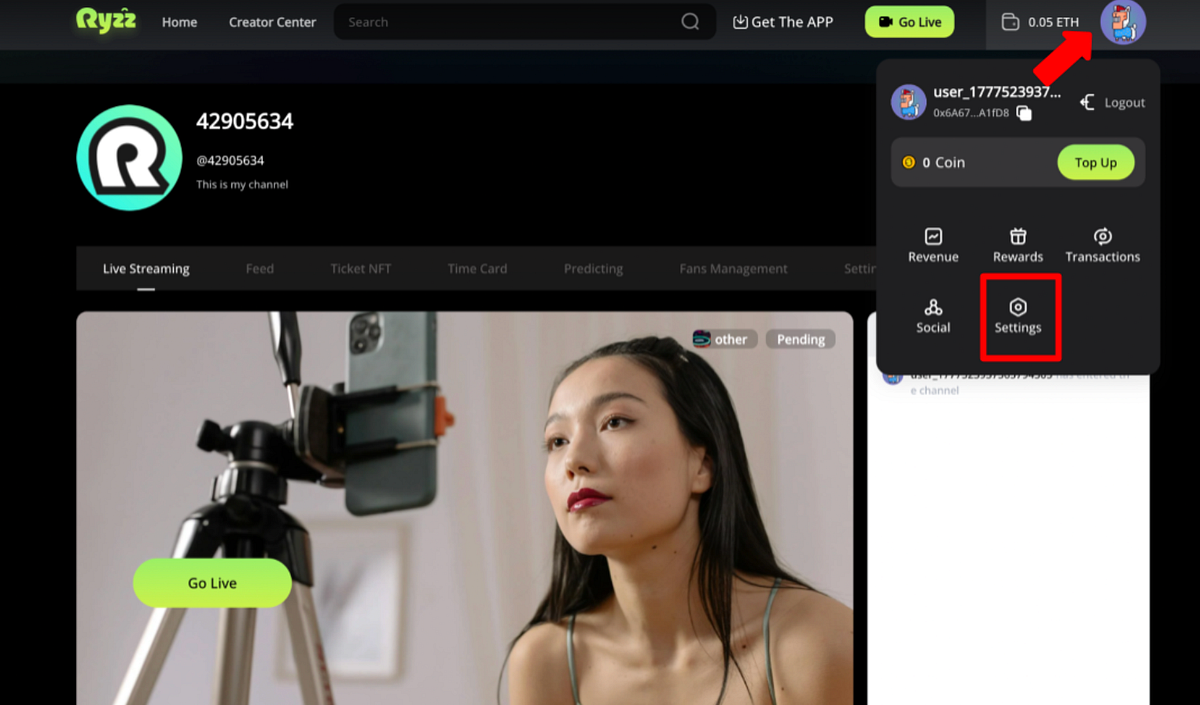Open the Ticket NFT tab
Screen dimensions: 1200x705
pos(360,268)
